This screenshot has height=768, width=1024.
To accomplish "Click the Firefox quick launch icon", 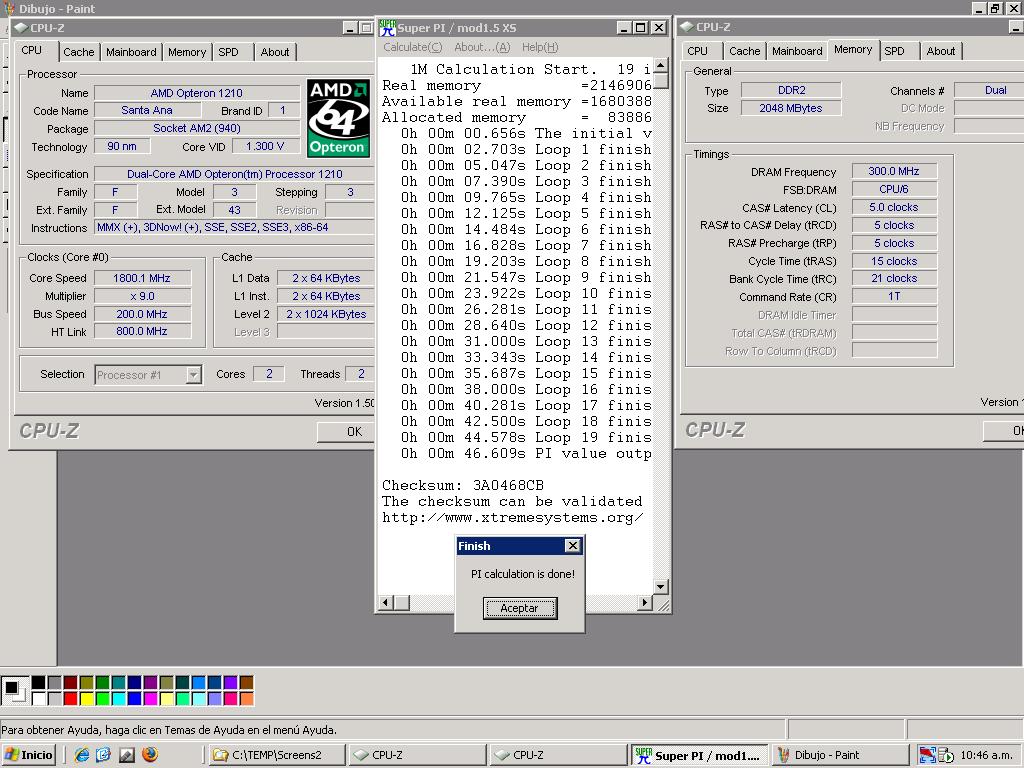I will 150,755.
